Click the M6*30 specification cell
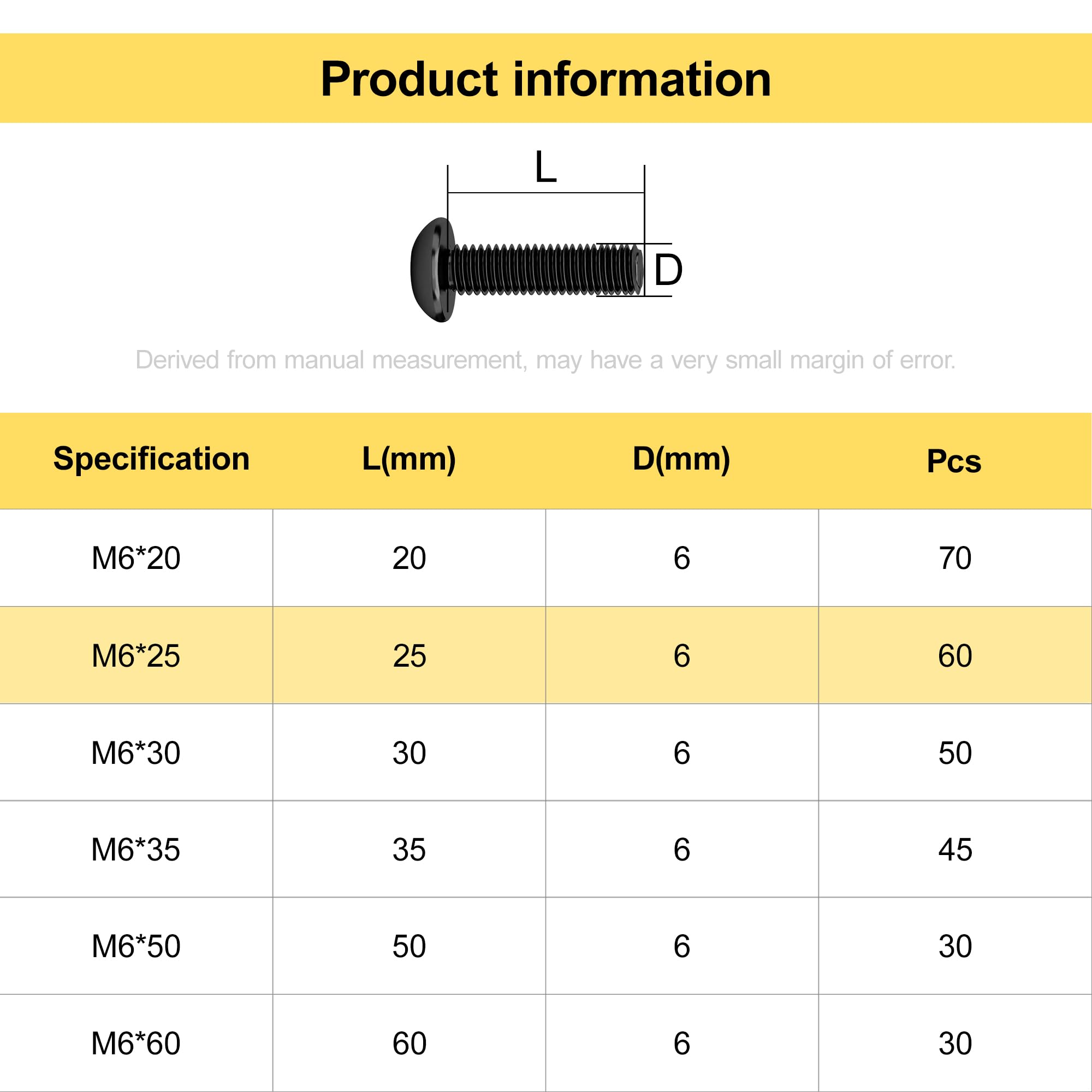The width and height of the screenshot is (1092, 1092). [x=136, y=752]
